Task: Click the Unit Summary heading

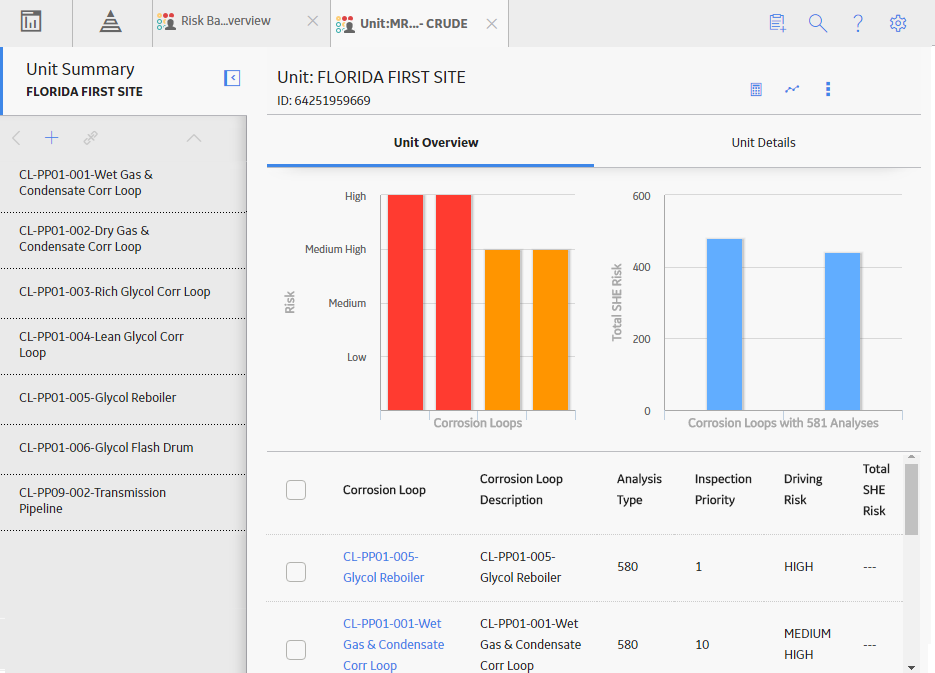Action: click(81, 69)
